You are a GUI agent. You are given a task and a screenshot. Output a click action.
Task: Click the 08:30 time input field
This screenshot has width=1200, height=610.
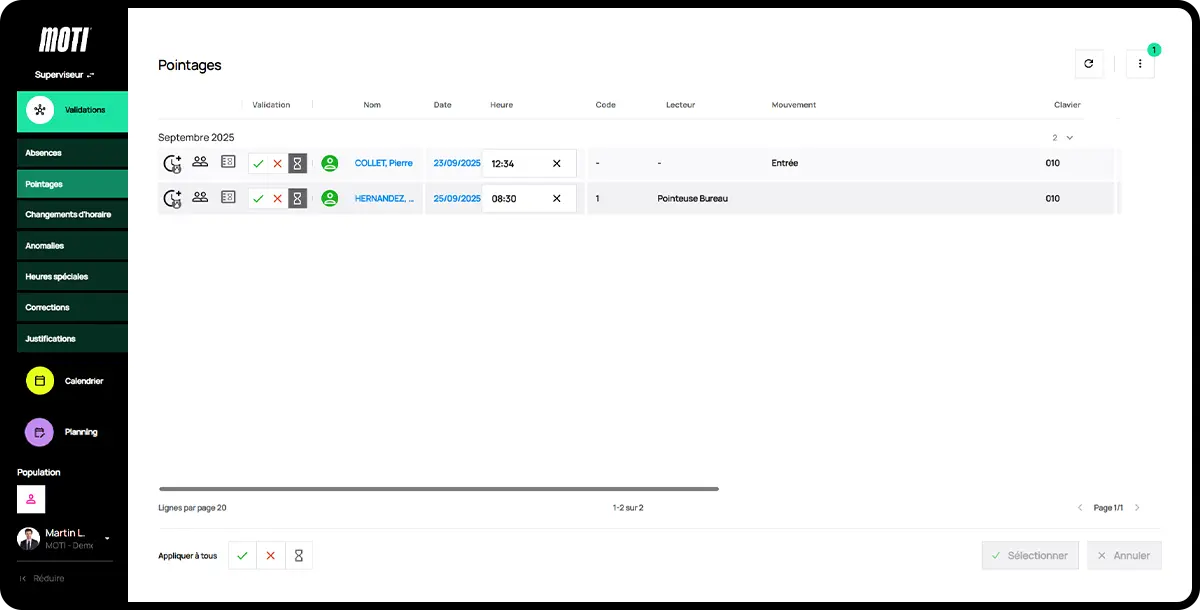(515, 198)
